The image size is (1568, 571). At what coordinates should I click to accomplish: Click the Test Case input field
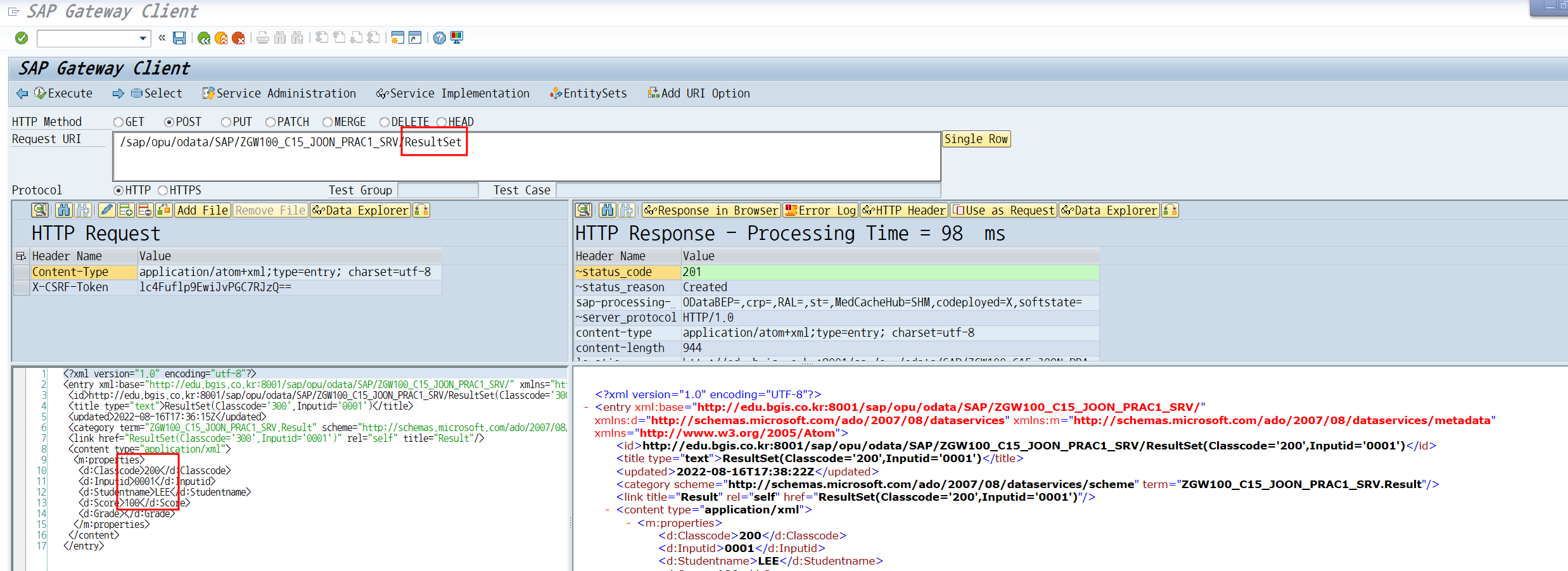tap(748, 191)
